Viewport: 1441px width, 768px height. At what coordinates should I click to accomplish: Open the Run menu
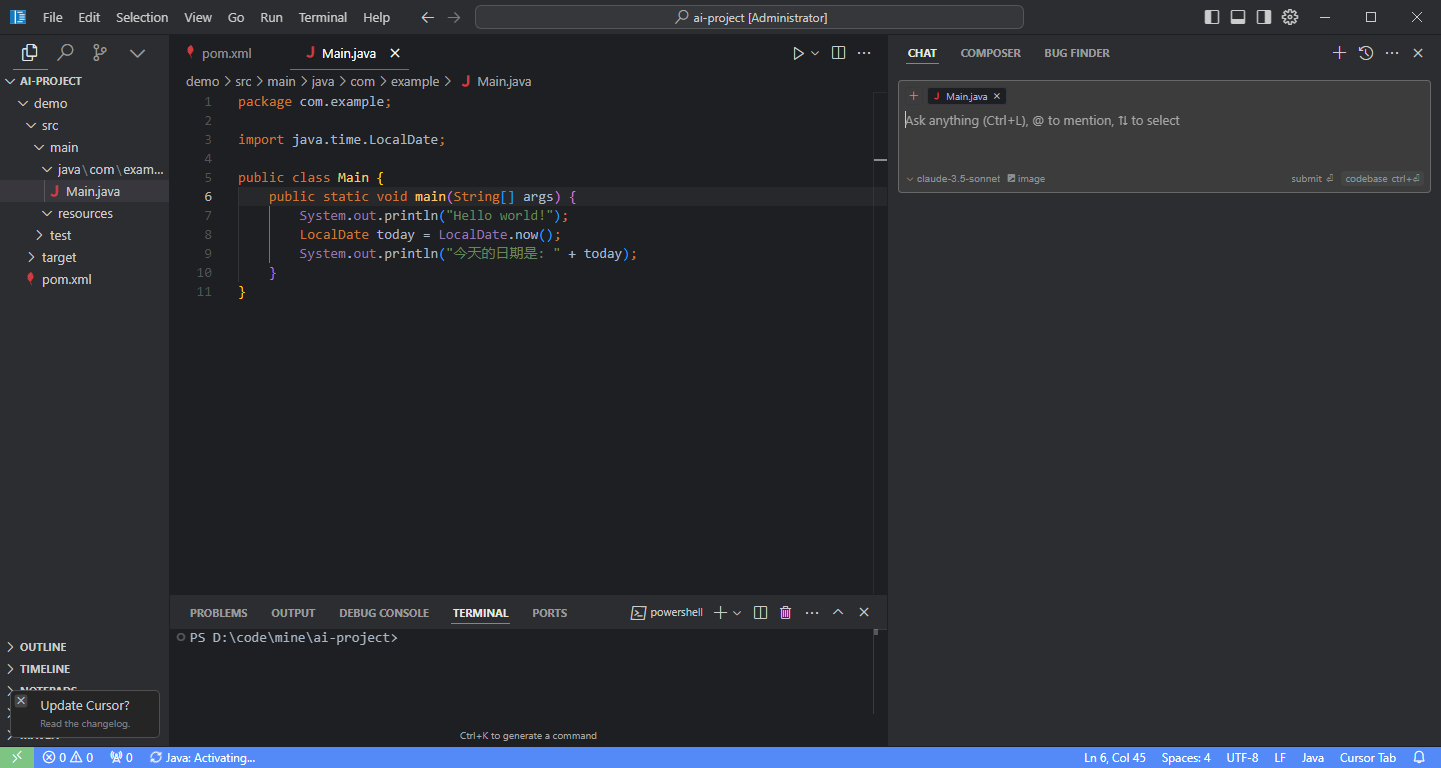point(271,17)
